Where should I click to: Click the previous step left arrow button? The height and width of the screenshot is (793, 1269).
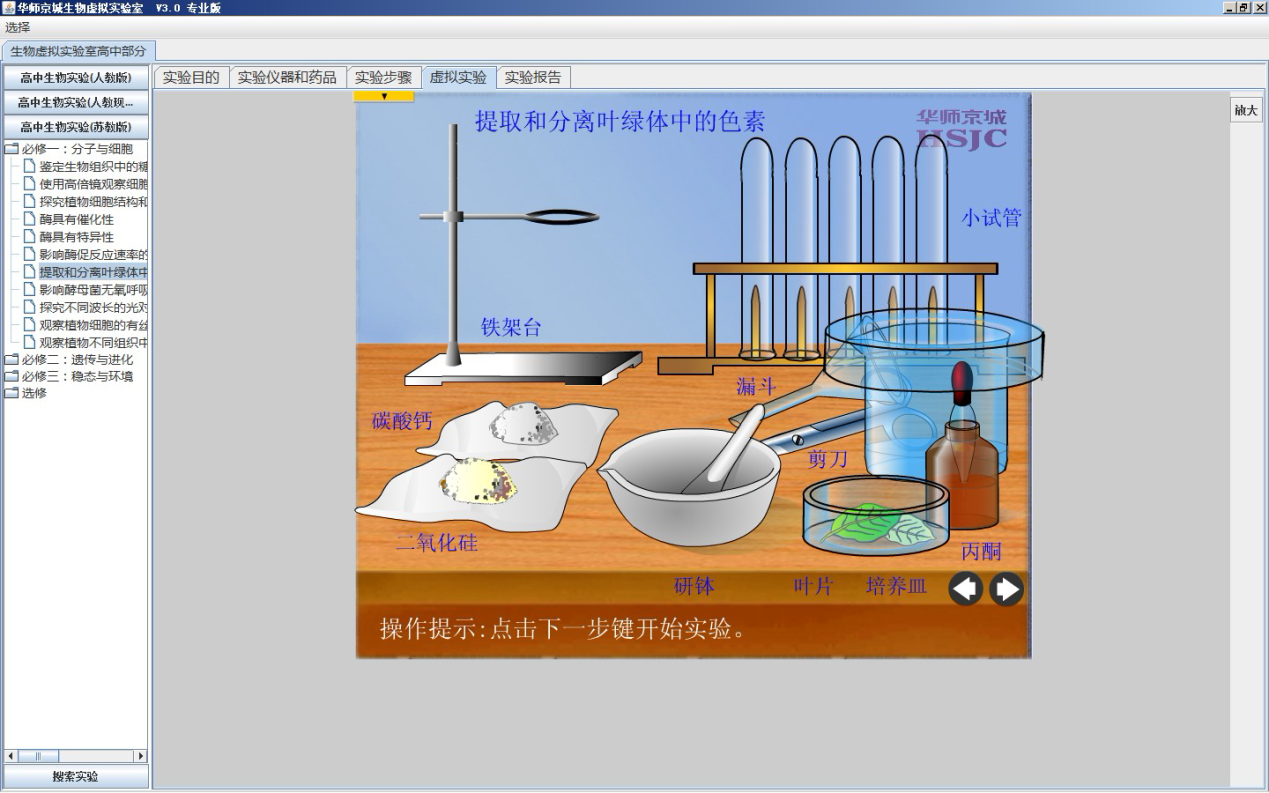tap(965, 590)
